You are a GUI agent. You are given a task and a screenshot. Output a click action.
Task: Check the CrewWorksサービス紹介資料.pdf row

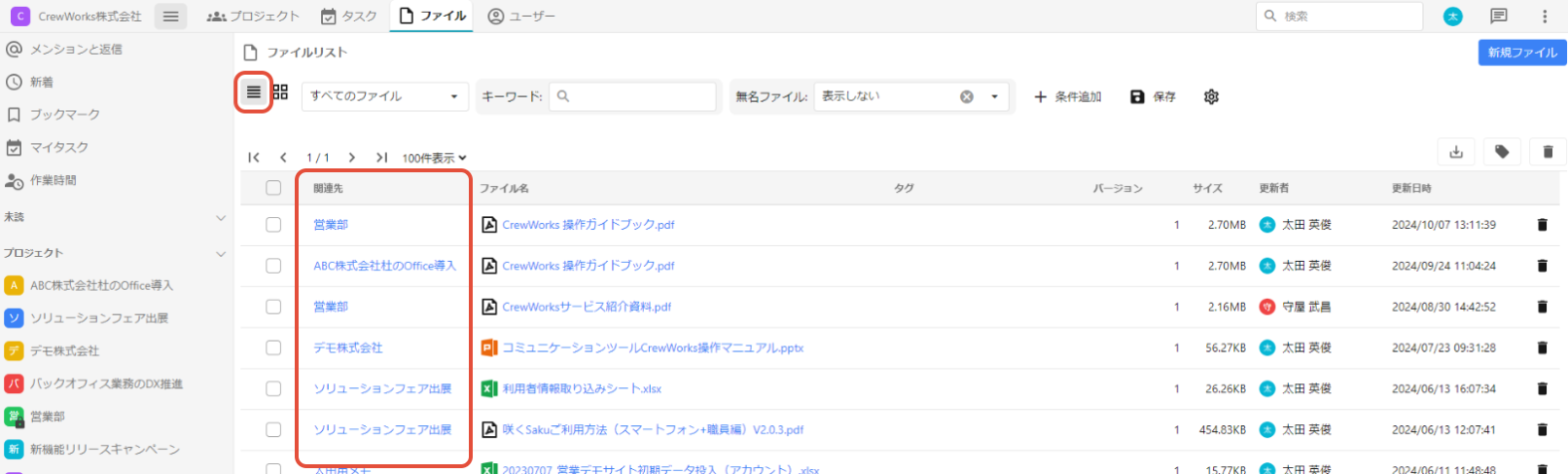[273, 307]
